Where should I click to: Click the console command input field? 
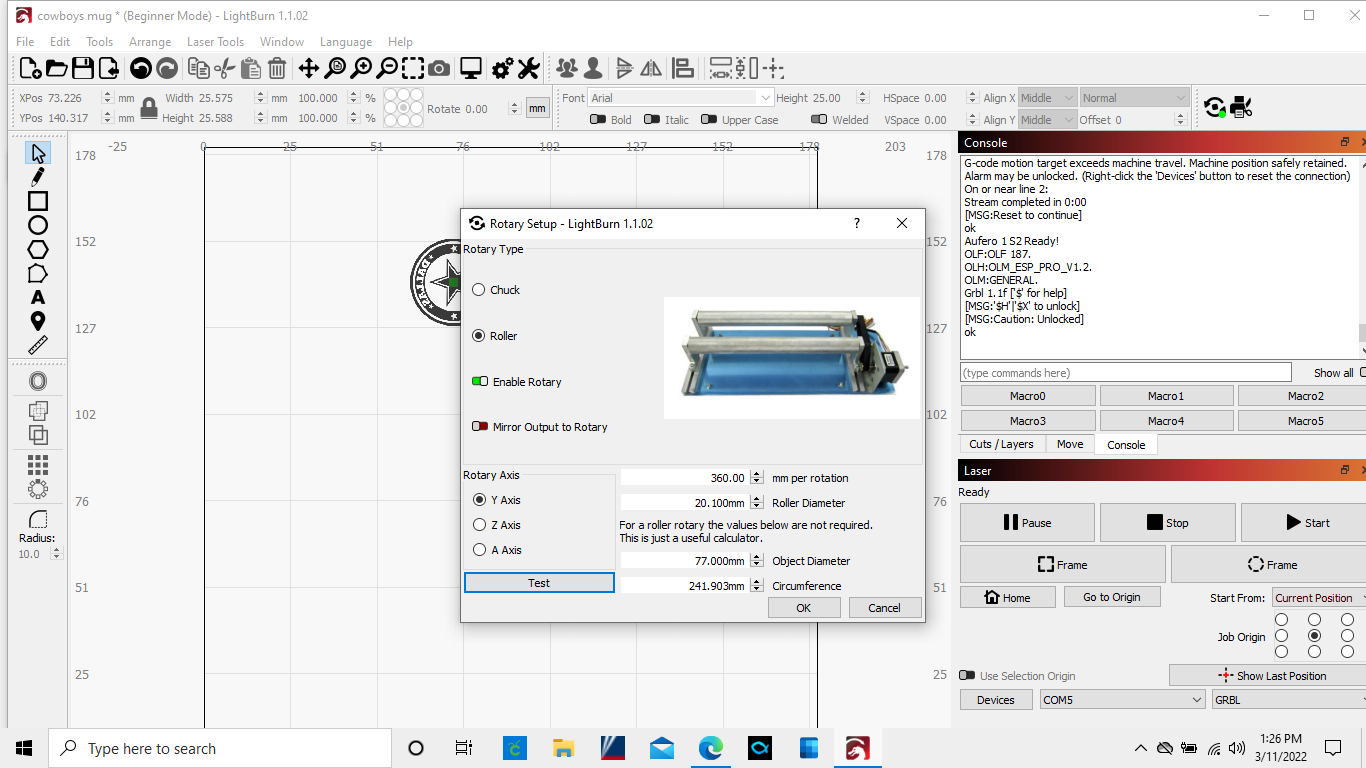(x=1125, y=373)
